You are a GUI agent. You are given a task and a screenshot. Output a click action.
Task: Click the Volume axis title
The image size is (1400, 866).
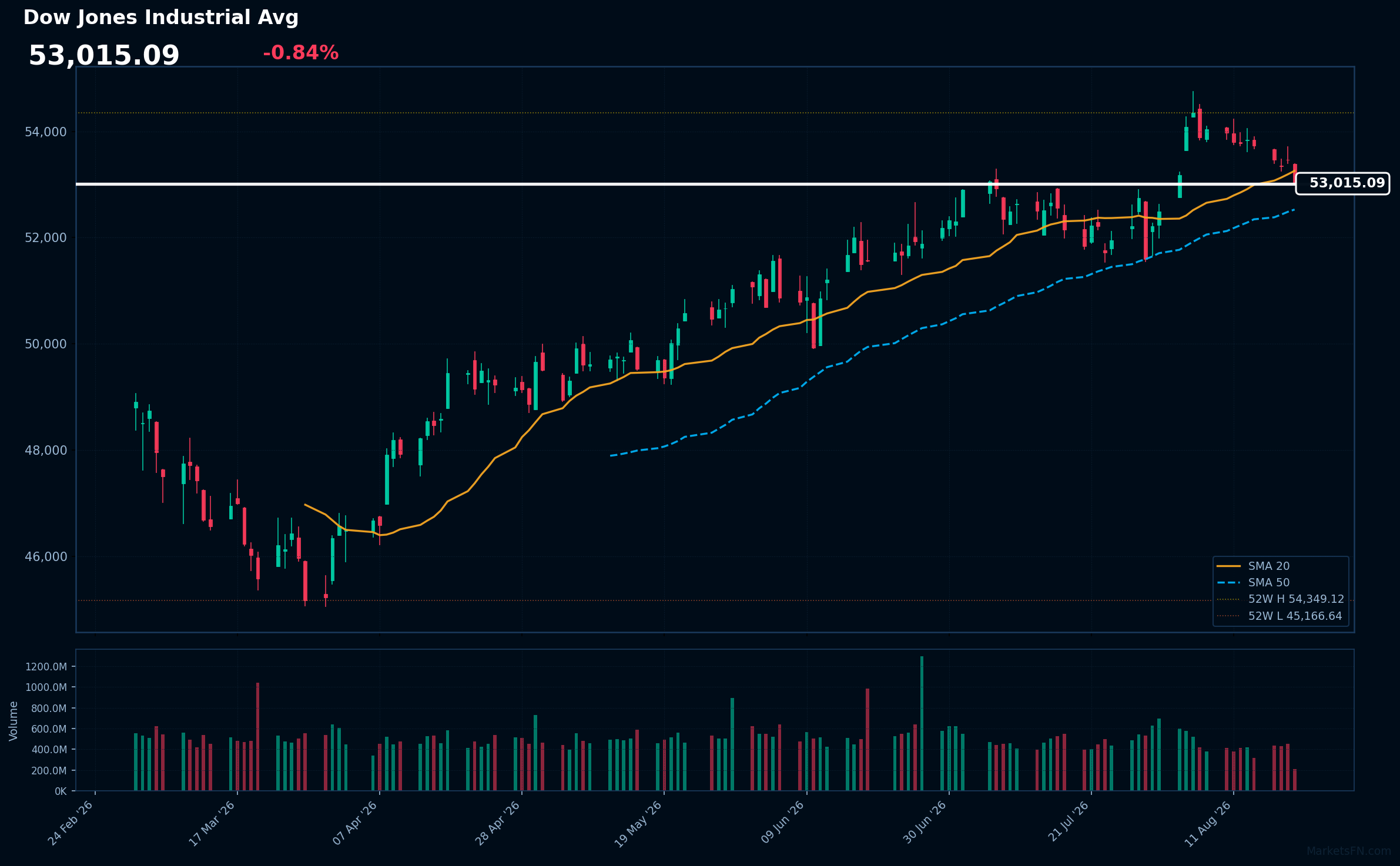pos(14,721)
